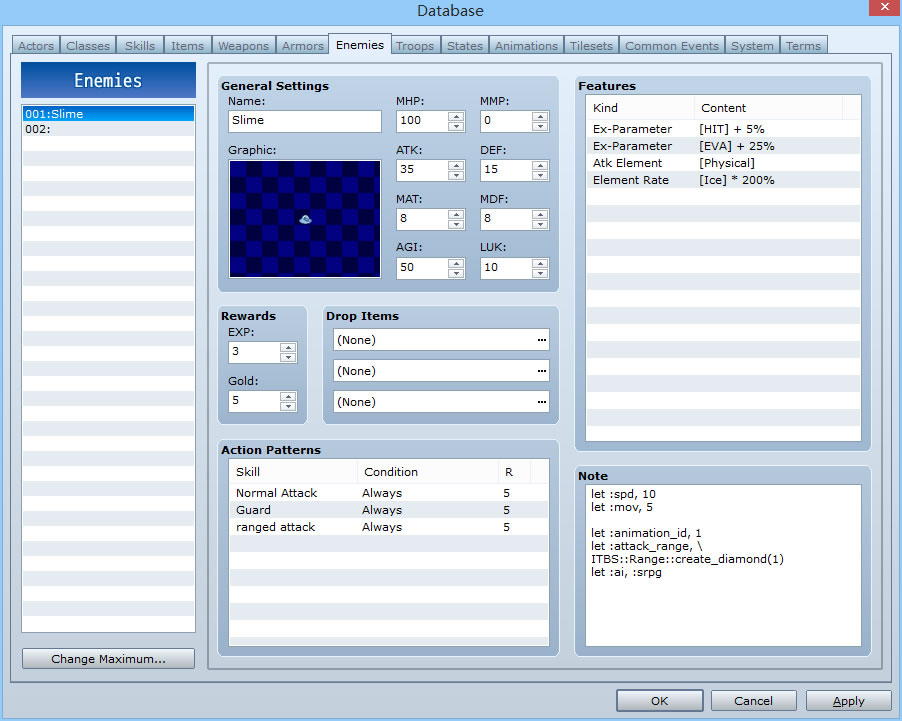Screen dimensions: 902x721
Task: Decrease the DEF value with down arrow
Action: point(540,175)
